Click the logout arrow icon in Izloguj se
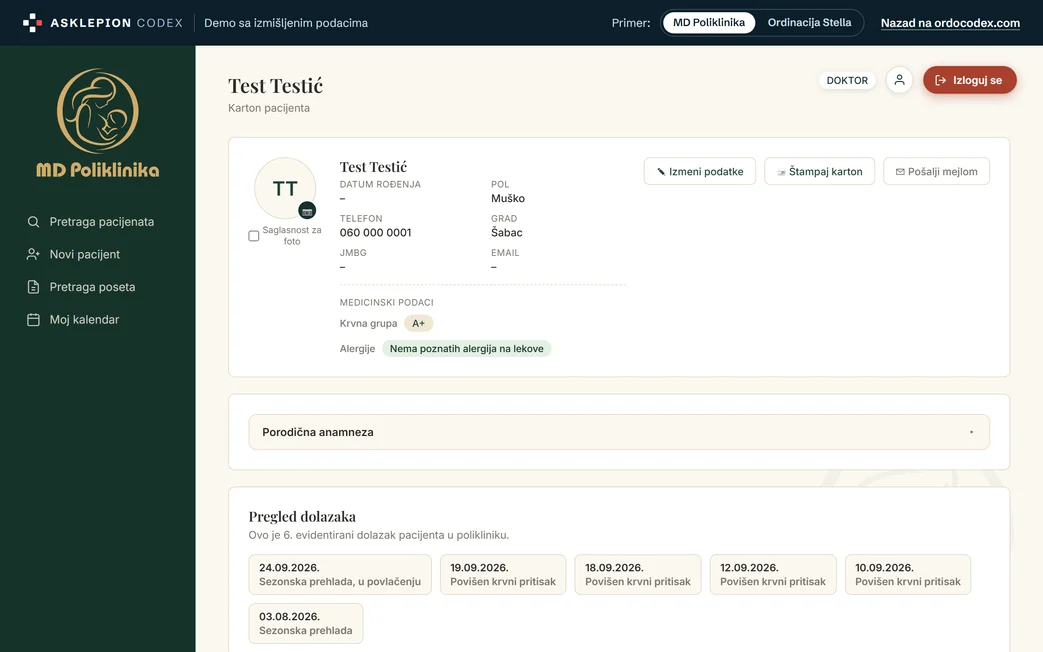This screenshot has width=1043, height=652. pos(941,81)
